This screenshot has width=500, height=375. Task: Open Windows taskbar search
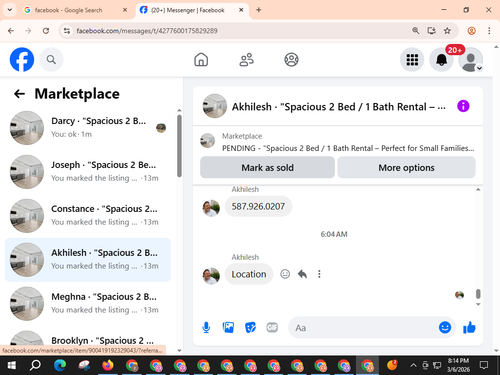click(35, 365)
